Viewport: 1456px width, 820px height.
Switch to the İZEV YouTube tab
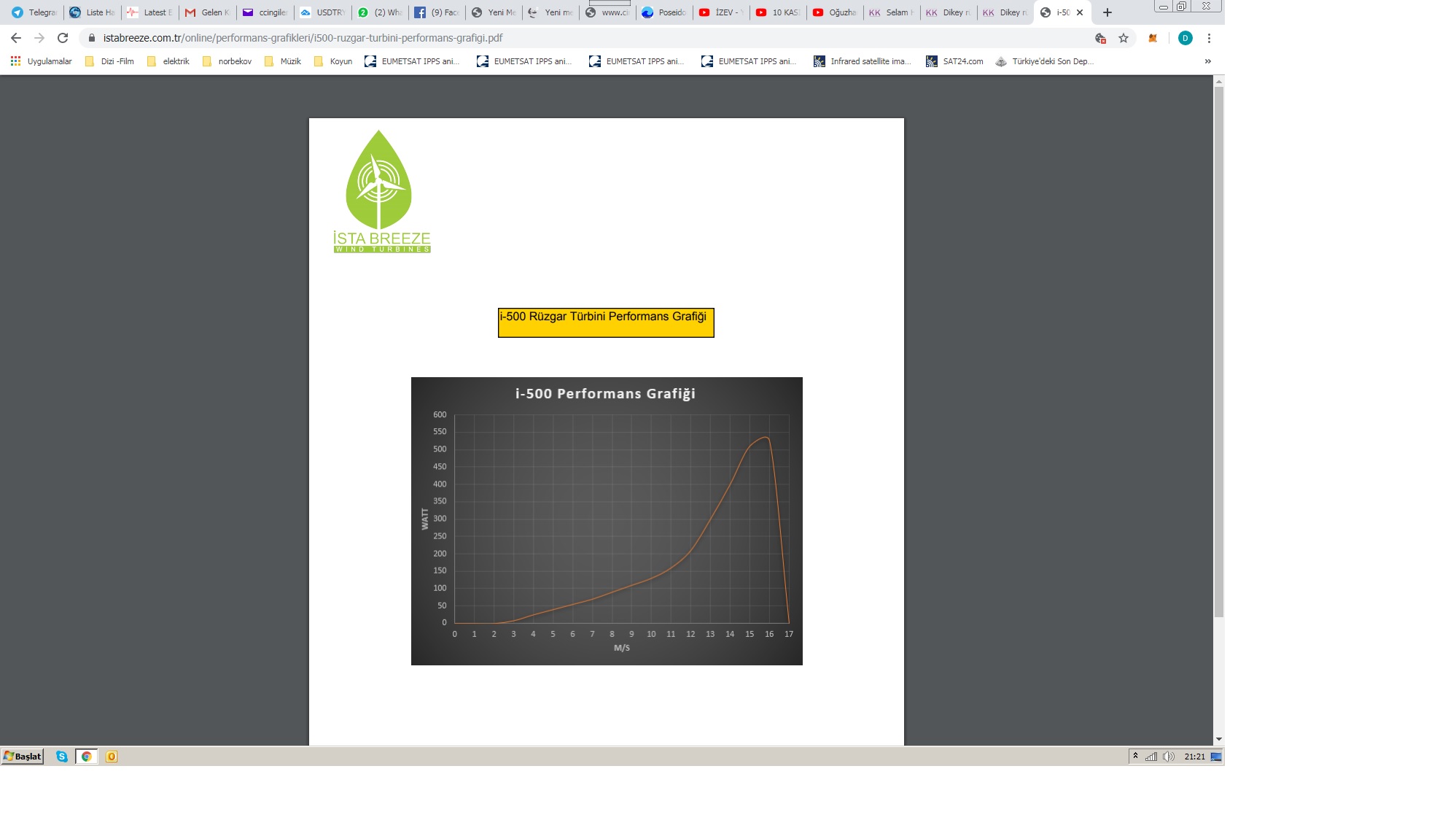tap(721, 12)
